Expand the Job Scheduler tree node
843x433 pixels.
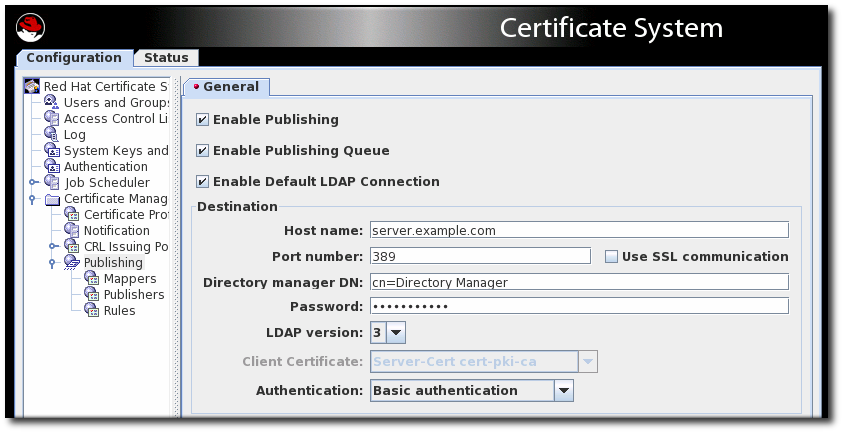pyautogui.click(x=34, y=183)
